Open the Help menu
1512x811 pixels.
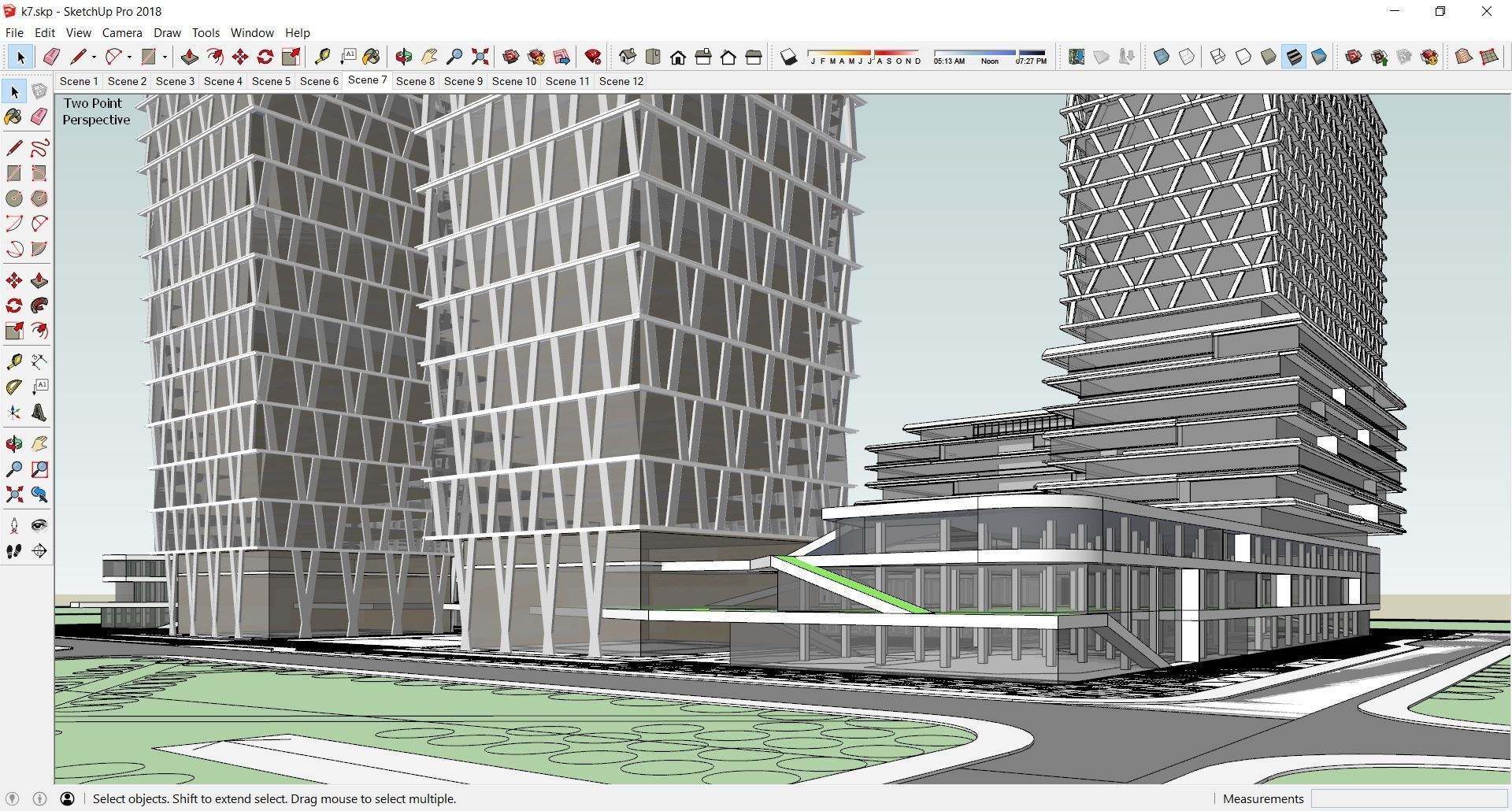[x=297, y=32]
